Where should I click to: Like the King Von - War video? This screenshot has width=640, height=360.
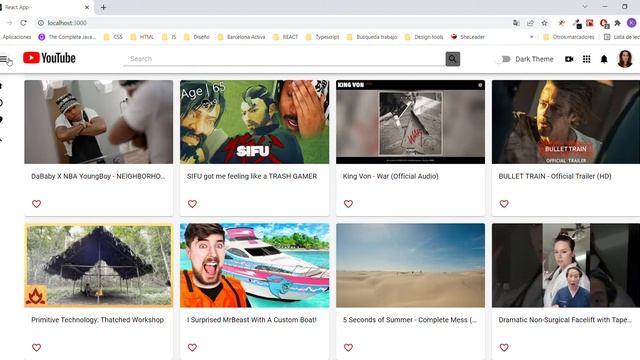pyautogui.click(x=348, y=203)
